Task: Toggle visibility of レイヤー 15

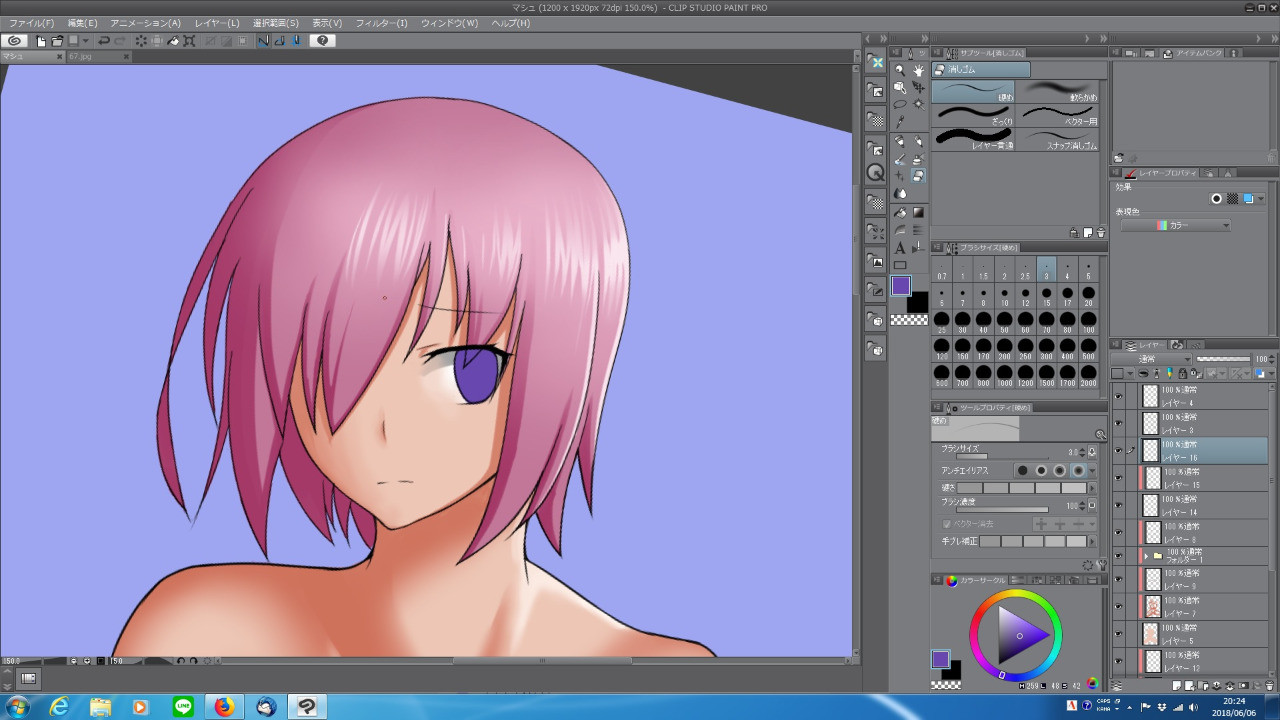Action: (x=1118, y=478)
